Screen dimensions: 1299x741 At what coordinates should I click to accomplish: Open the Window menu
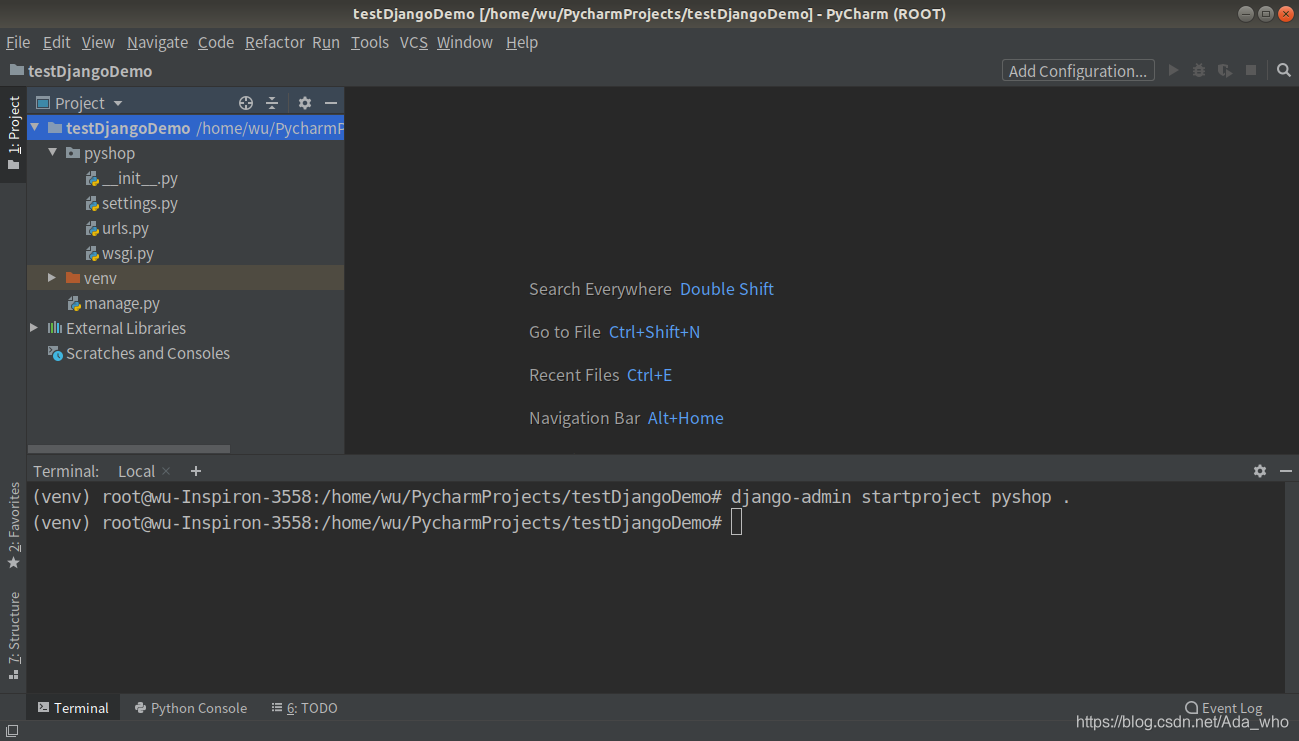[465, 42]
